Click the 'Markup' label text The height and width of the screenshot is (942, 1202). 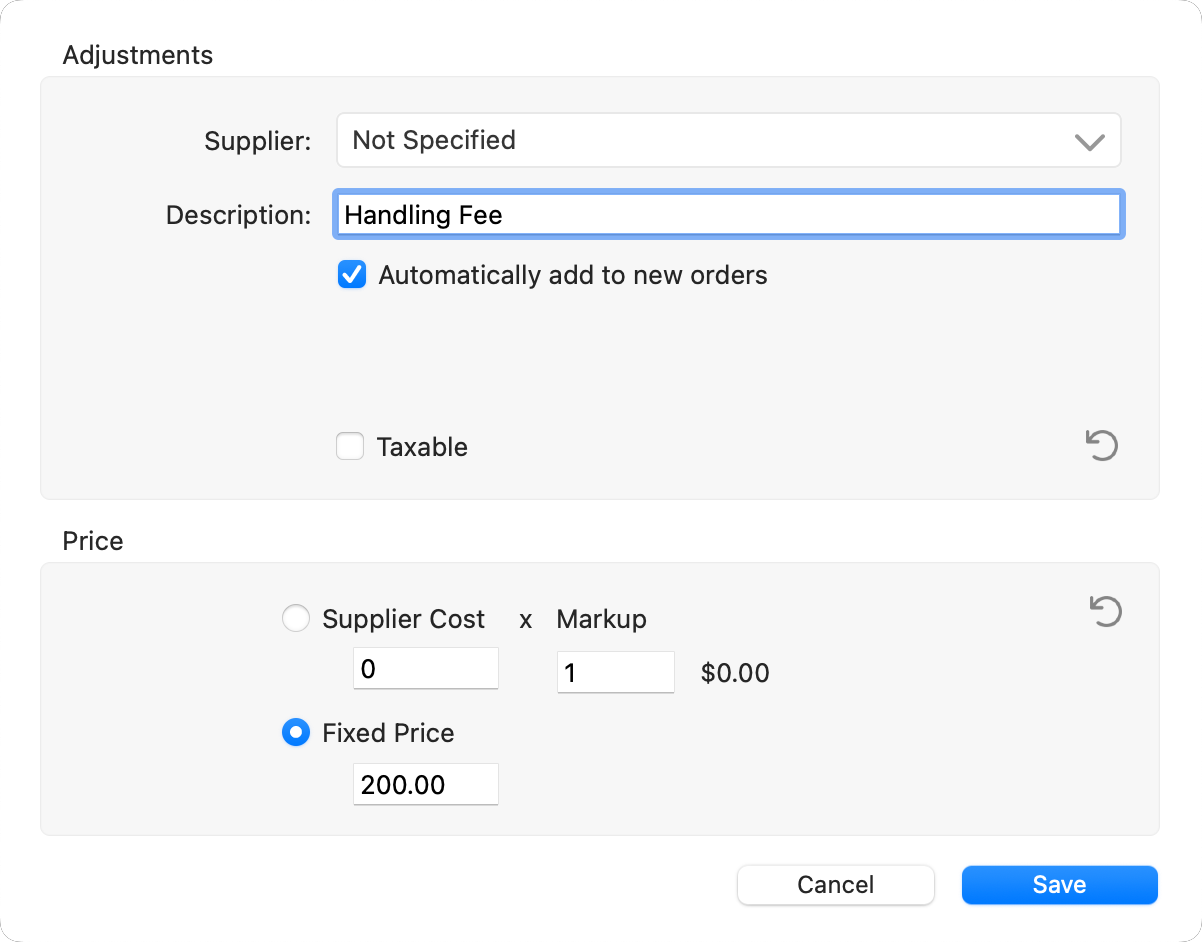coord(601,619)
